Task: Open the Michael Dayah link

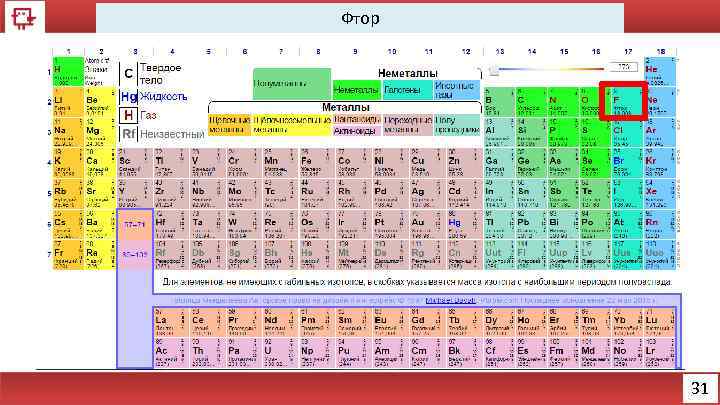Action: point(450,300)
